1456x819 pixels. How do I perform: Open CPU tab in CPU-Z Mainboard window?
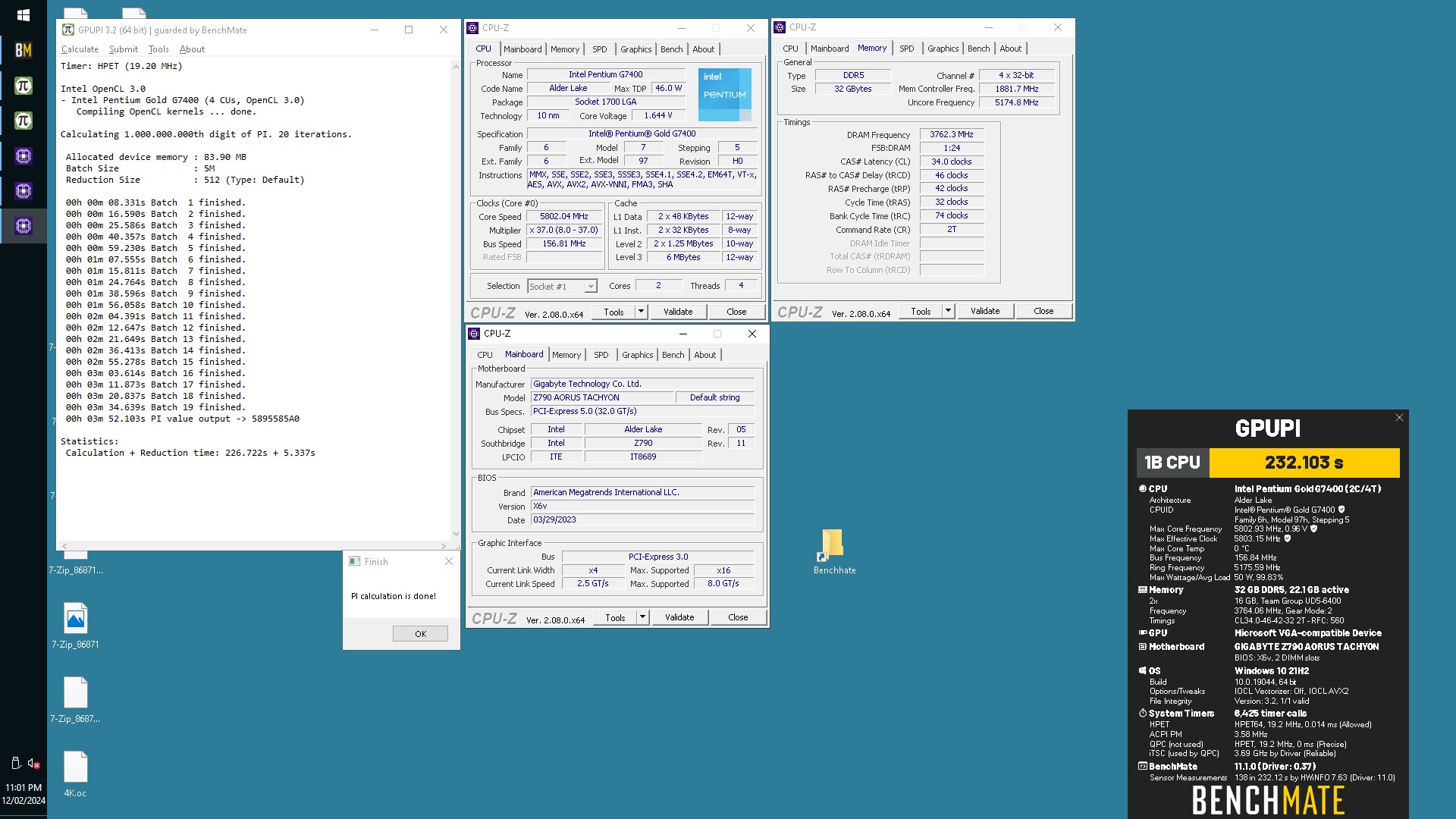pos(485,355)
